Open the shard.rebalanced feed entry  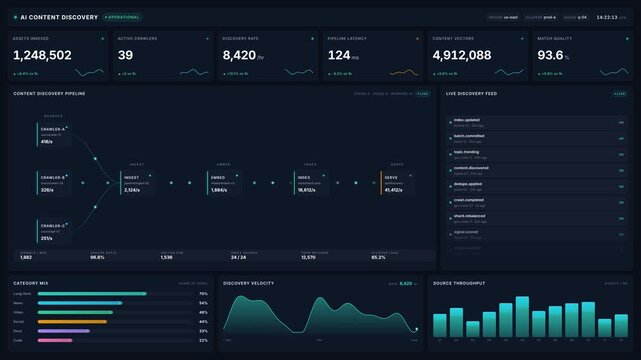point(537,219)
